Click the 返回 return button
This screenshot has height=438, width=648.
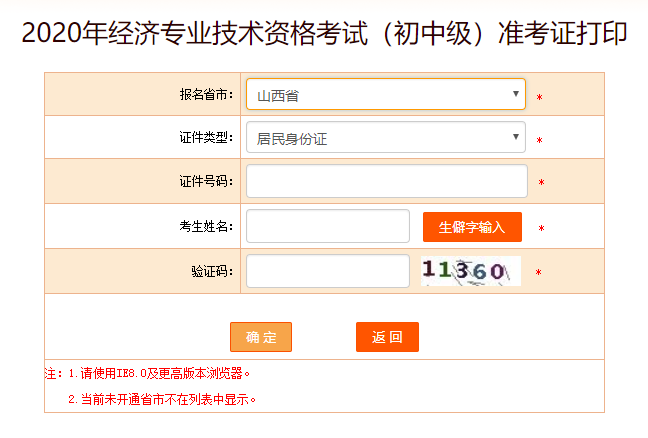pos(387,337)
